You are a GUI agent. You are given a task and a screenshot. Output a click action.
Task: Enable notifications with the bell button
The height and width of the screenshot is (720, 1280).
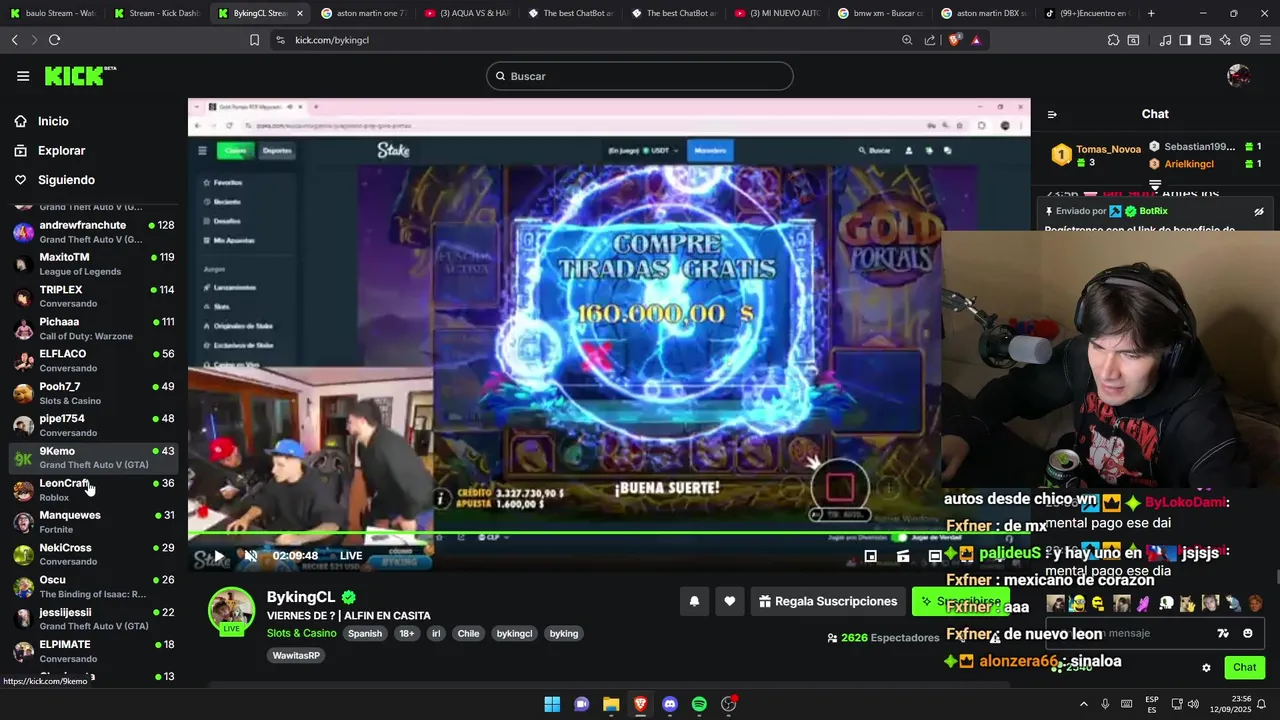694,601
